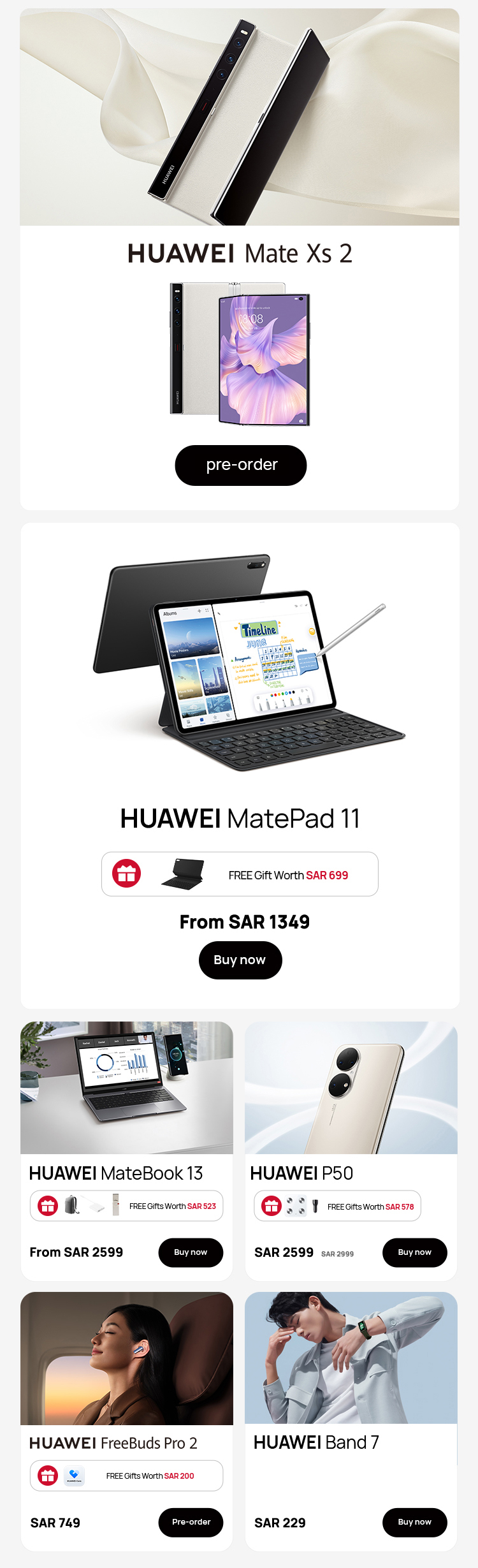Image resolution: width=478 pixels, height=1568 pixels.
Task: Click Buy now under From SAR 1349
Action: 240,960
